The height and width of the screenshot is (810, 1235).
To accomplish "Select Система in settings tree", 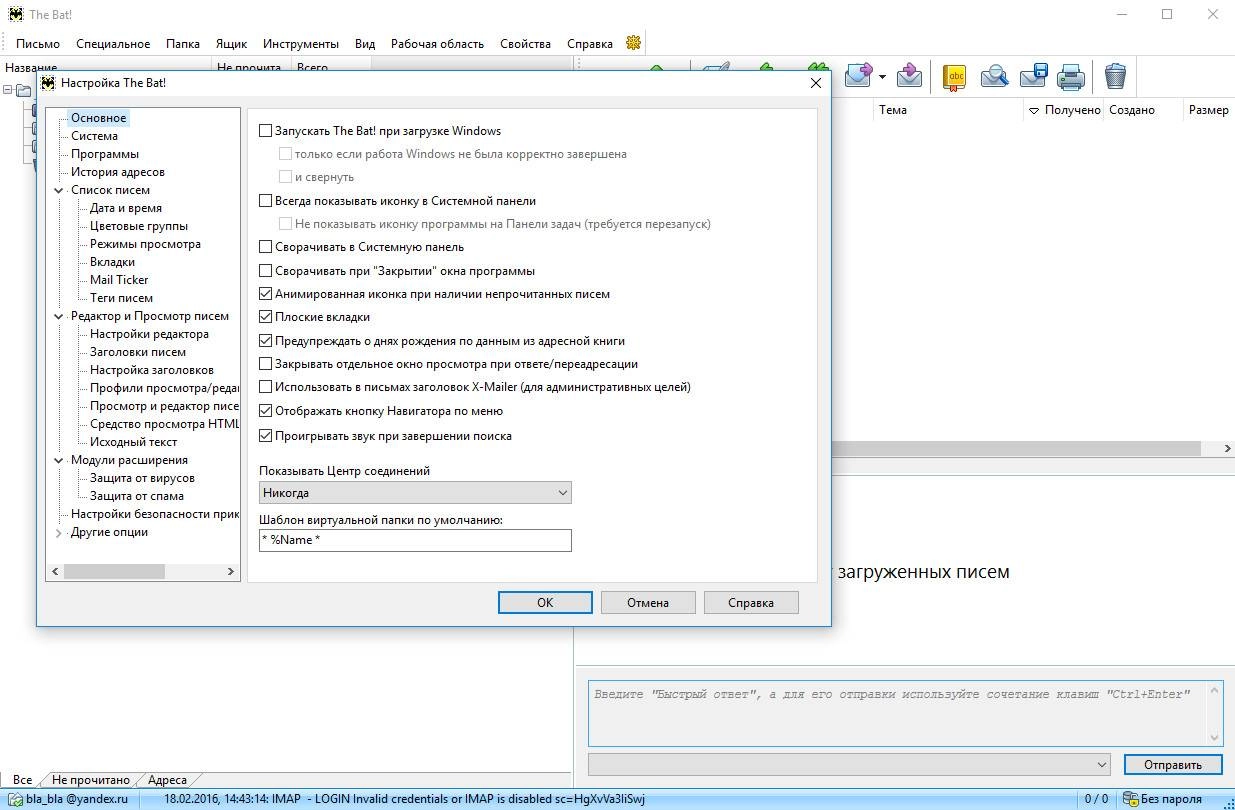I will click(x=94, y=136).
